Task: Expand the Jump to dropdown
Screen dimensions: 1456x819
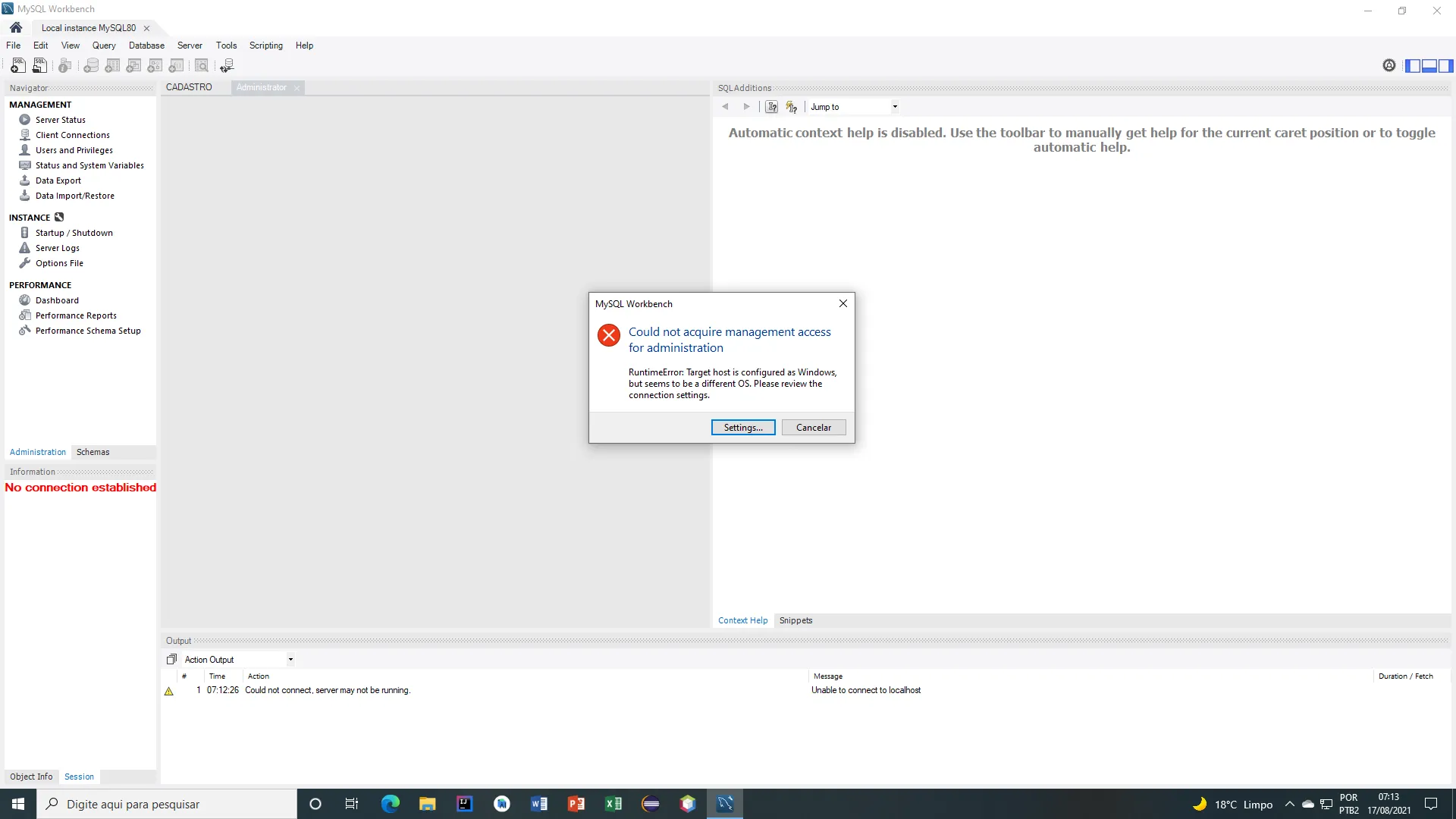Action: (x=895, y=107)
